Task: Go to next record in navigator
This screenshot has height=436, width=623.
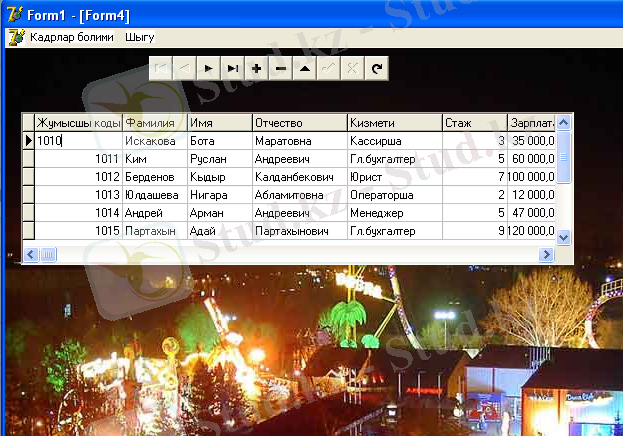Action: point(209,68)
